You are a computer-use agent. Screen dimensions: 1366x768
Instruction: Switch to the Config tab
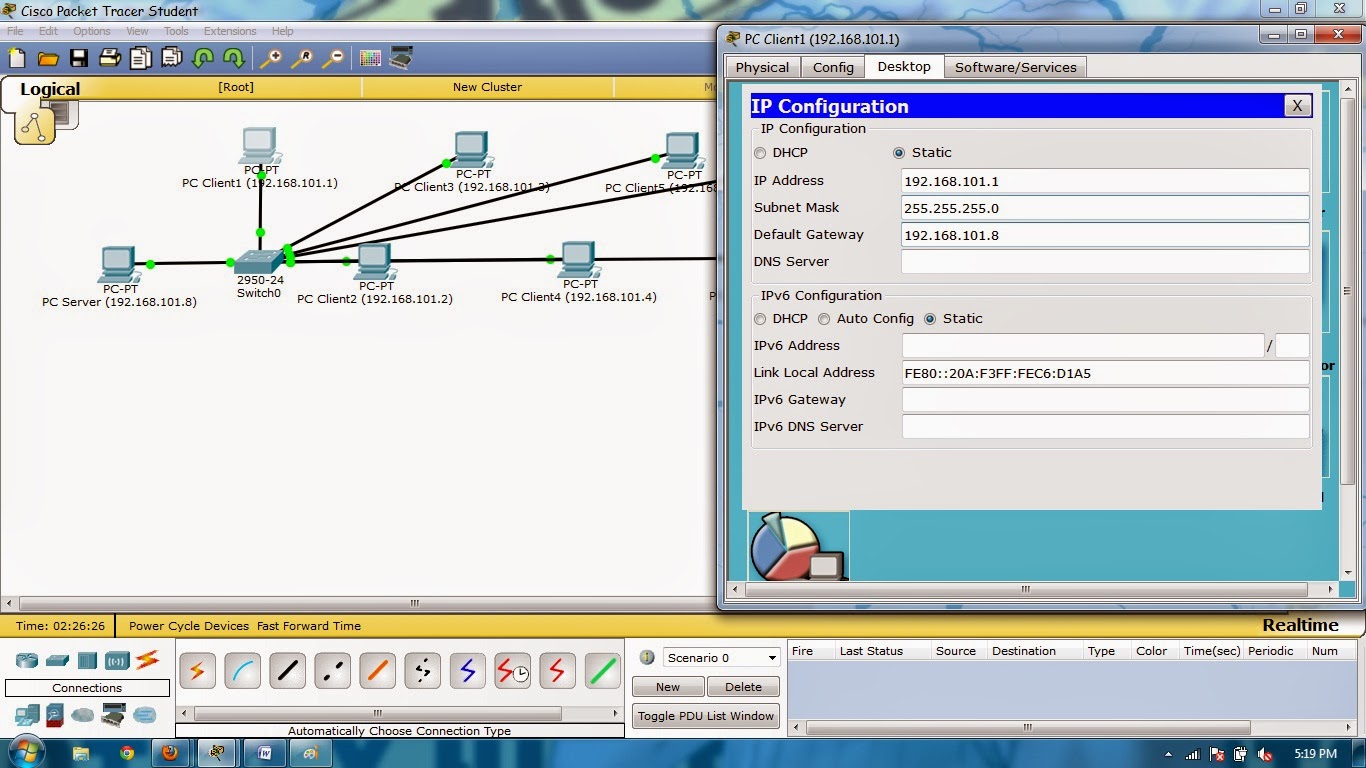(x=832, y=67)
